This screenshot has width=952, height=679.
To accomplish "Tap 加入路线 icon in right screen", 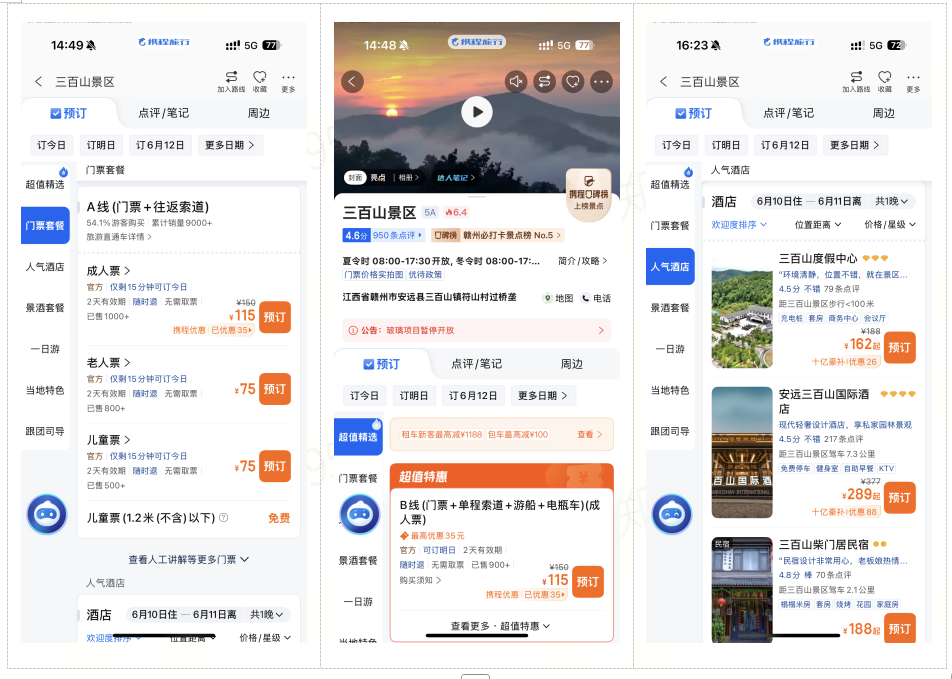I will pyautogui.click(x=856, y=81).
